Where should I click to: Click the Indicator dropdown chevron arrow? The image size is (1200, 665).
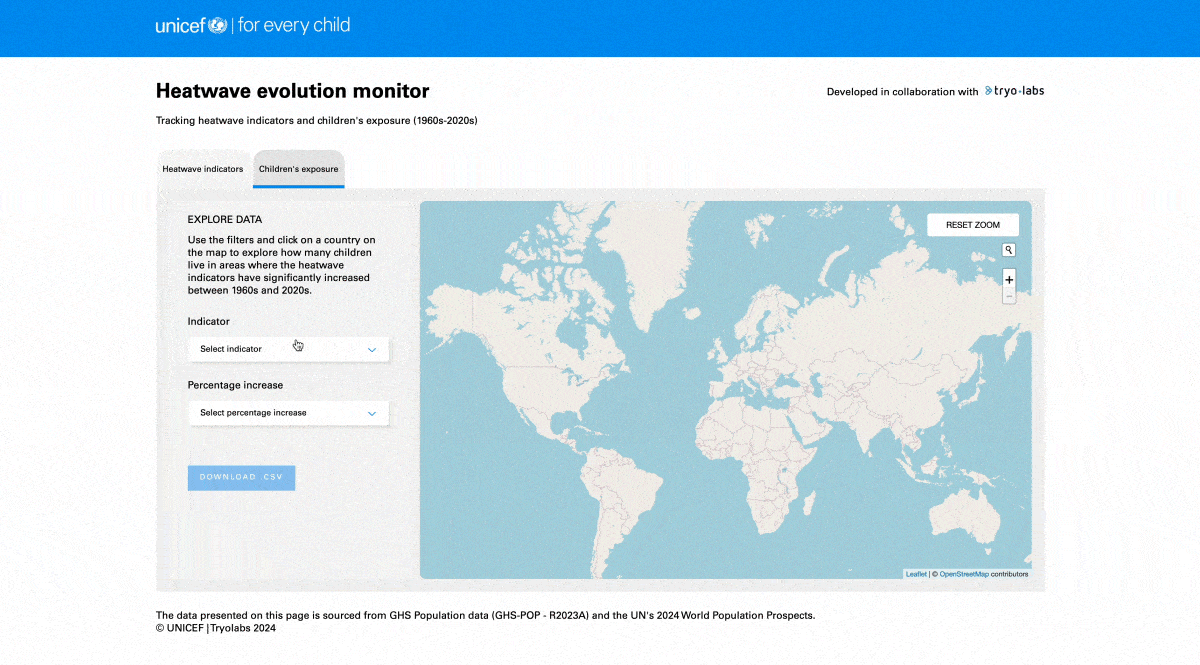click(x=371, y=350)
